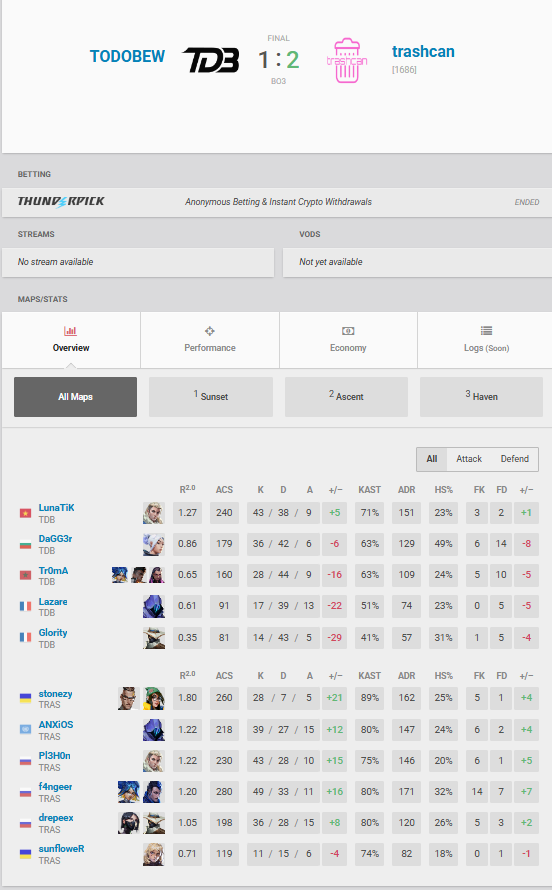Click f4ngeer's second agent portrait

click(153, 792)
